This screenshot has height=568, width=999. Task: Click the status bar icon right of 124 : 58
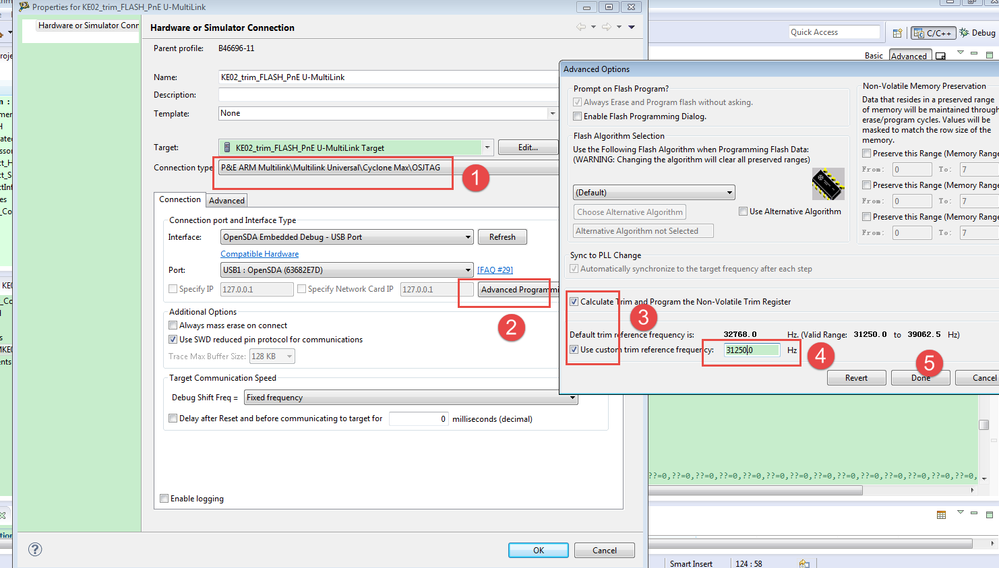pos(804,564)
